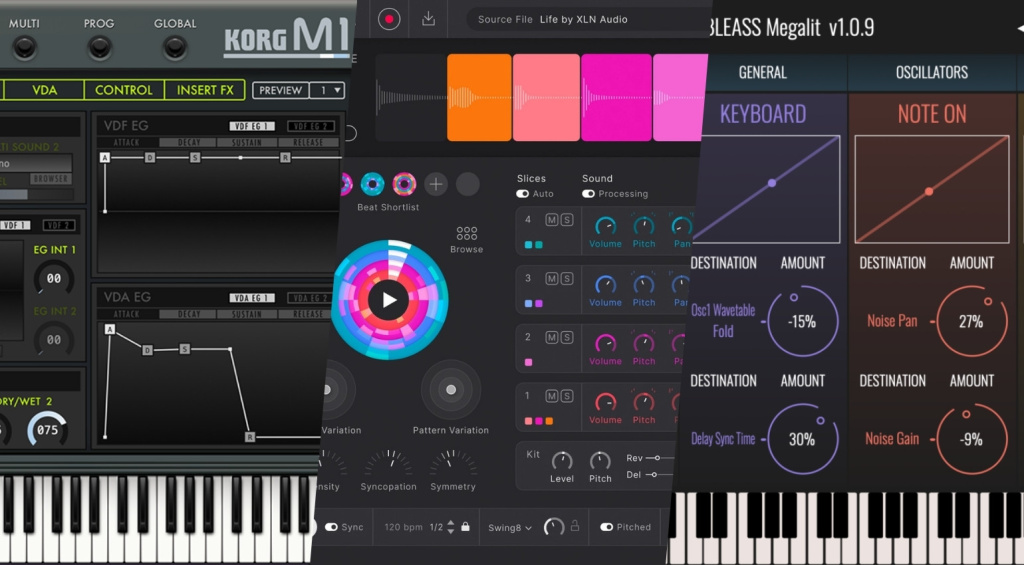The image size is (1024, 565).
Task: Click the 1/2 tempo stepper arrows
Action: click(451, 527)
